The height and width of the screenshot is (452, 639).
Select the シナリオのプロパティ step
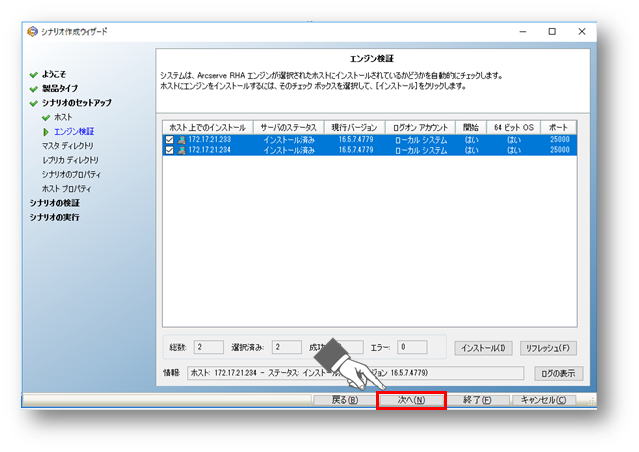71,174
